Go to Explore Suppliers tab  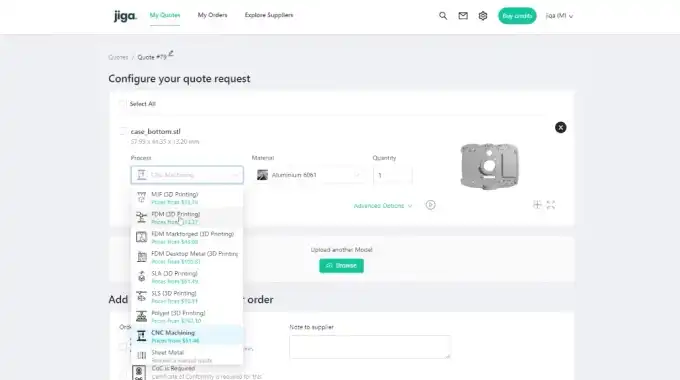[x=269, y=15]
